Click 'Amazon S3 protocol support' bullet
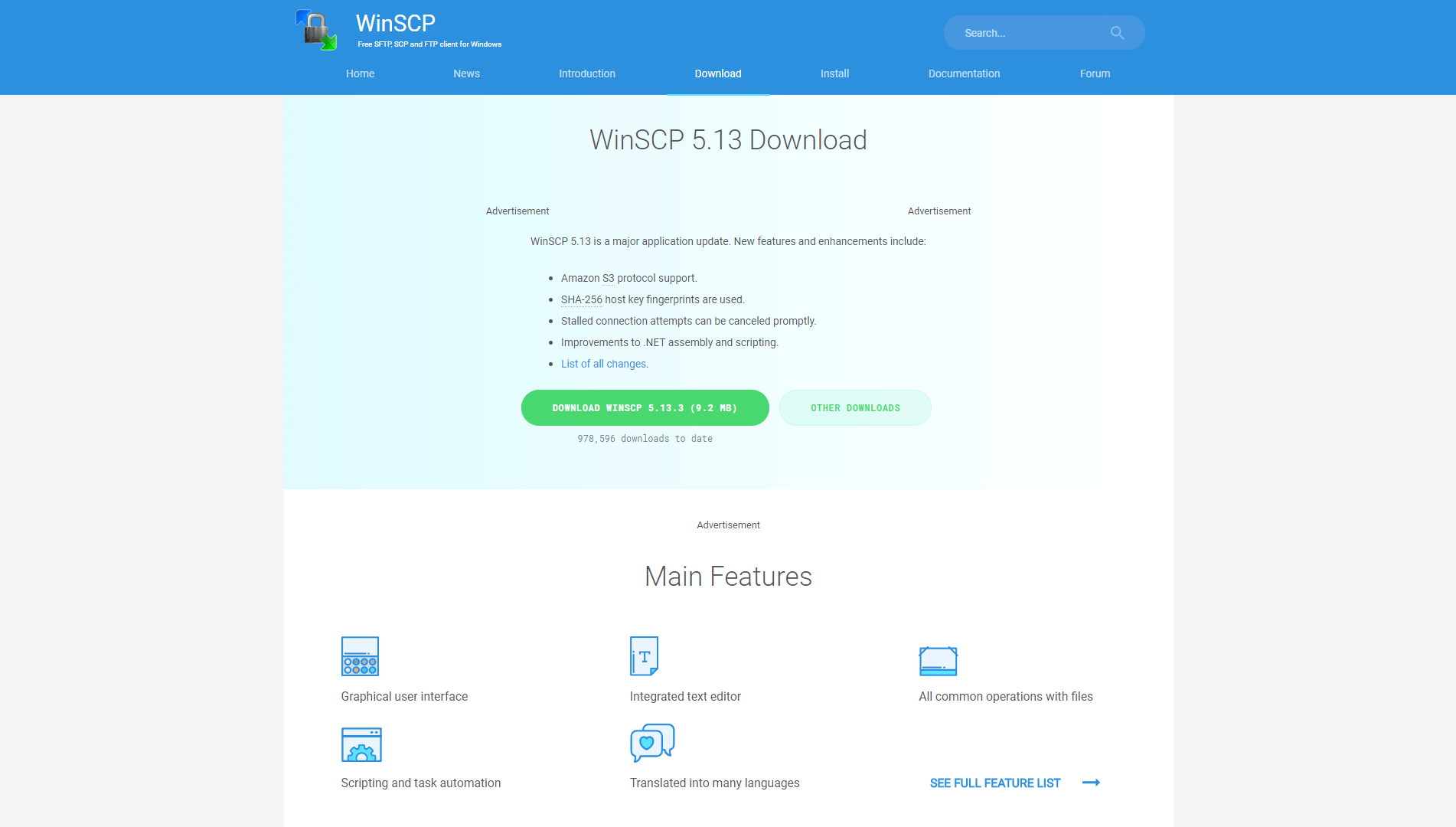1456x827 pixels. click(x=628, y=278)
